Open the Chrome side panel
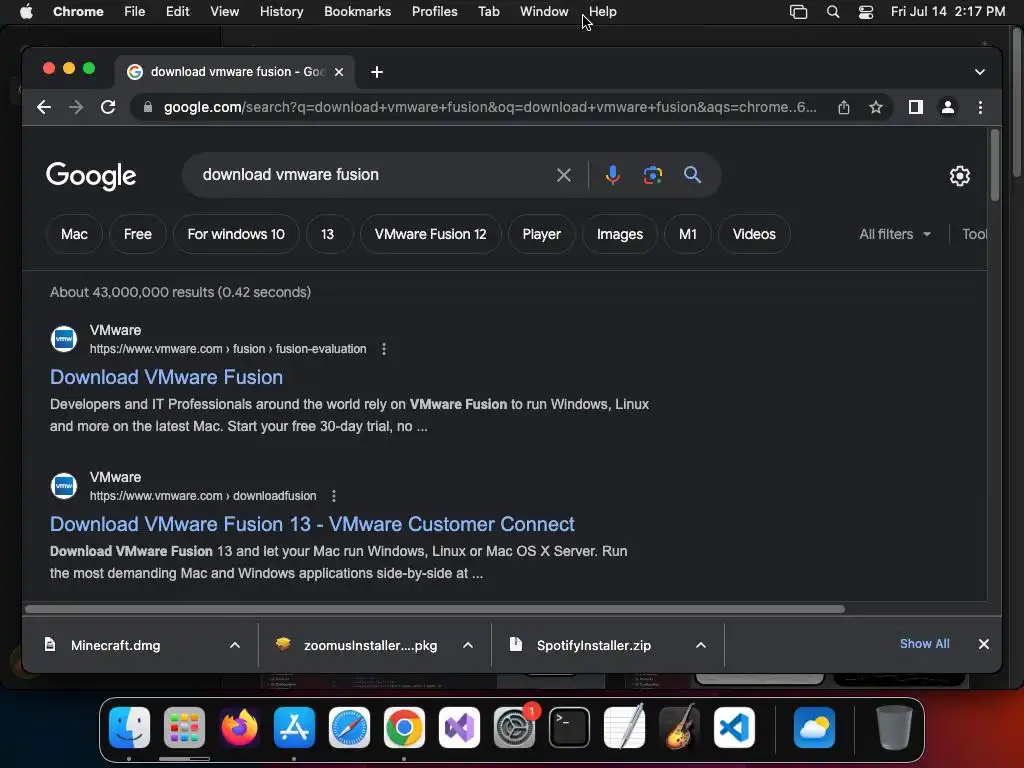This screenshot has height=768, width=1024. (916, 107)
